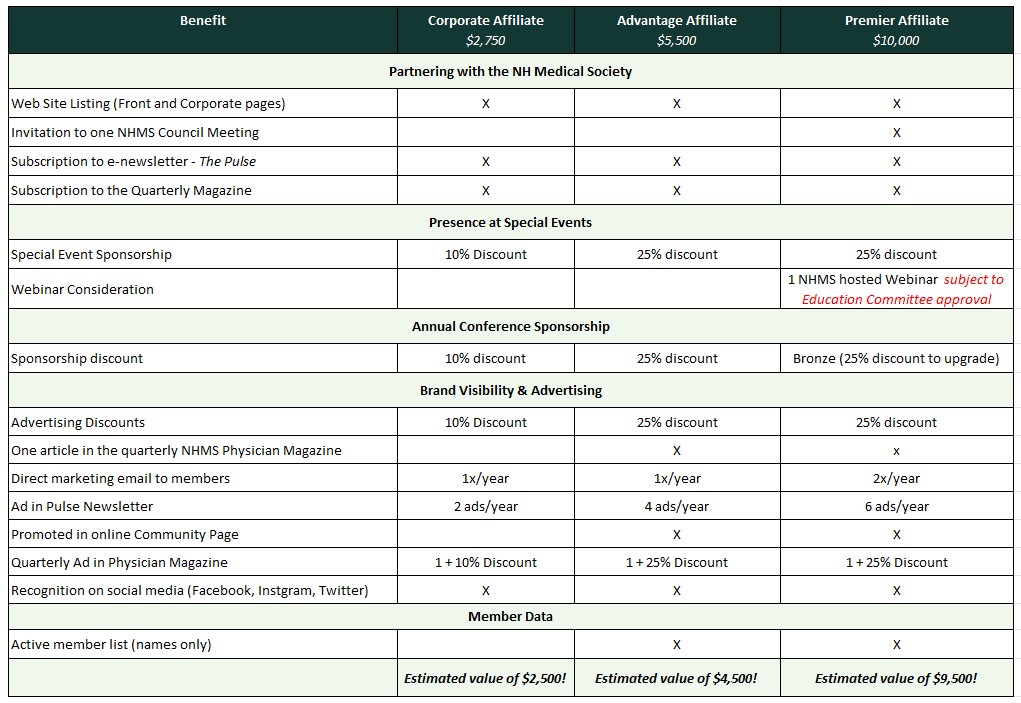Image resolution: width=1021 pixels, height=703 pixels.
Task: Click the Annual Conference Sponsorship heading
Action: point(510,326)
